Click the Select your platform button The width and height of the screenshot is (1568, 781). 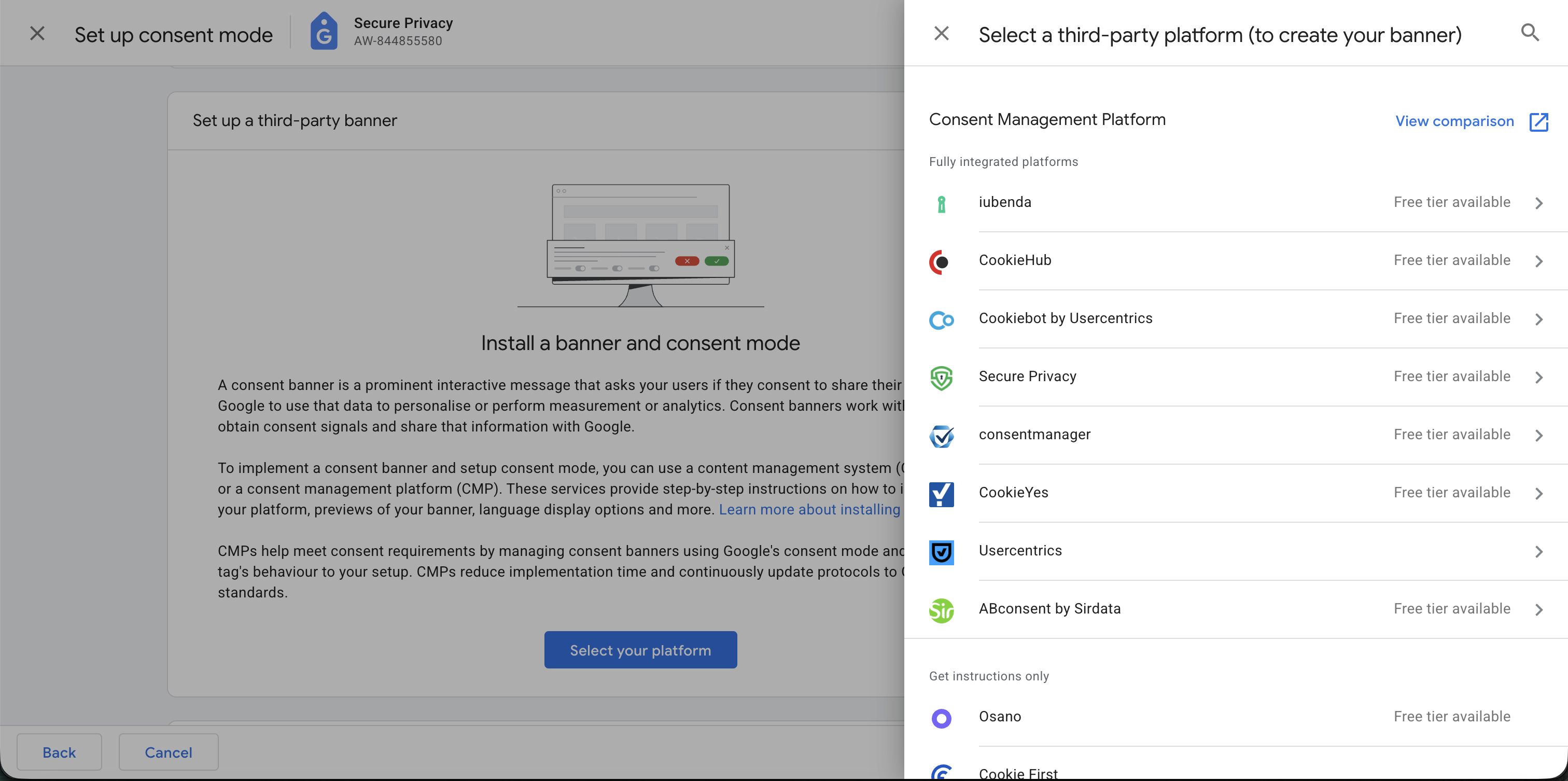pyautogui.click(x=640, y=650)
